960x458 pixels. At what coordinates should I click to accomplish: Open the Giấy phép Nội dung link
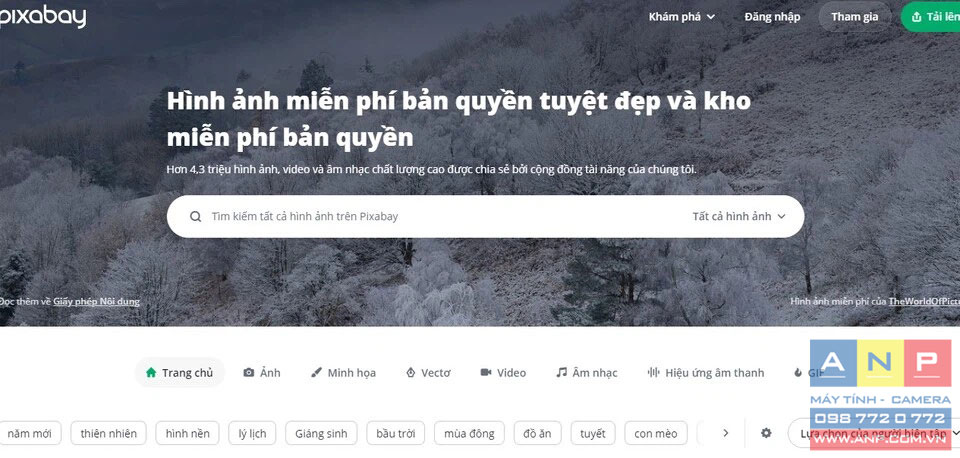[x=96, y=301]
